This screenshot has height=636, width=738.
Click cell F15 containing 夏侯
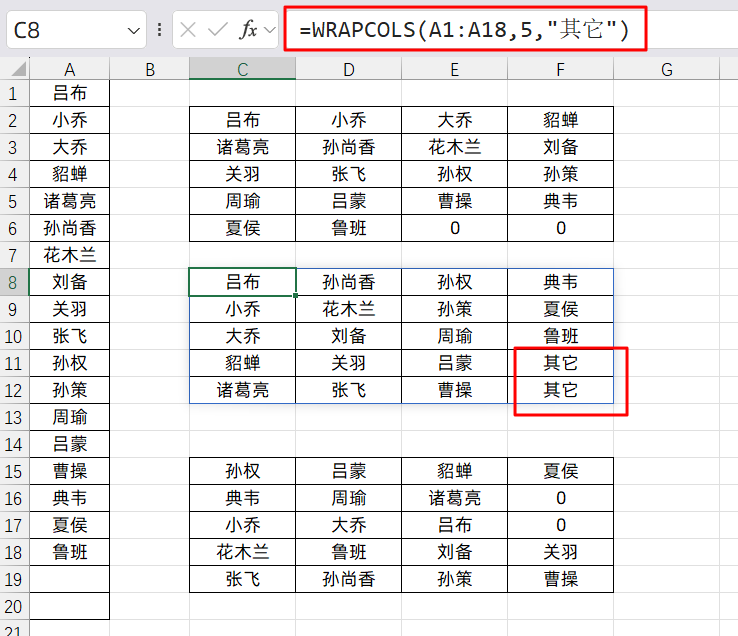[560, 471]
